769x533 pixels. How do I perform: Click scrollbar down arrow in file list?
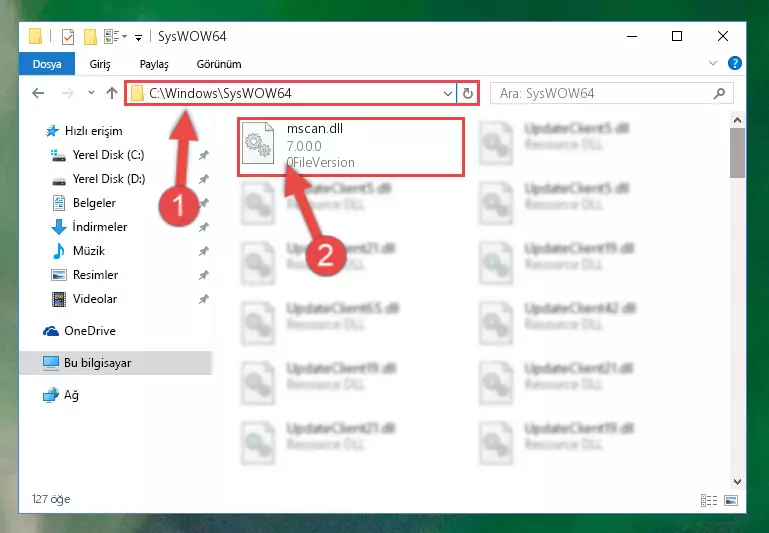coord(737,482)
